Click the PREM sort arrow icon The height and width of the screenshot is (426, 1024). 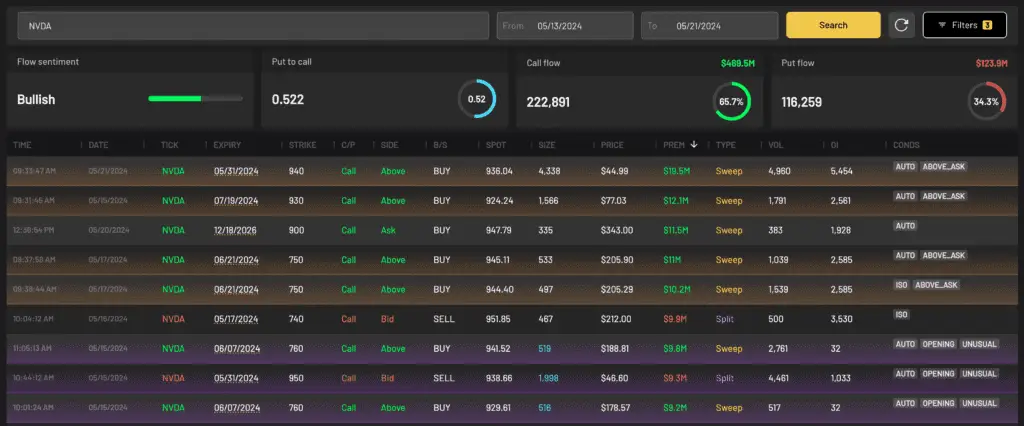click(693, 145)
